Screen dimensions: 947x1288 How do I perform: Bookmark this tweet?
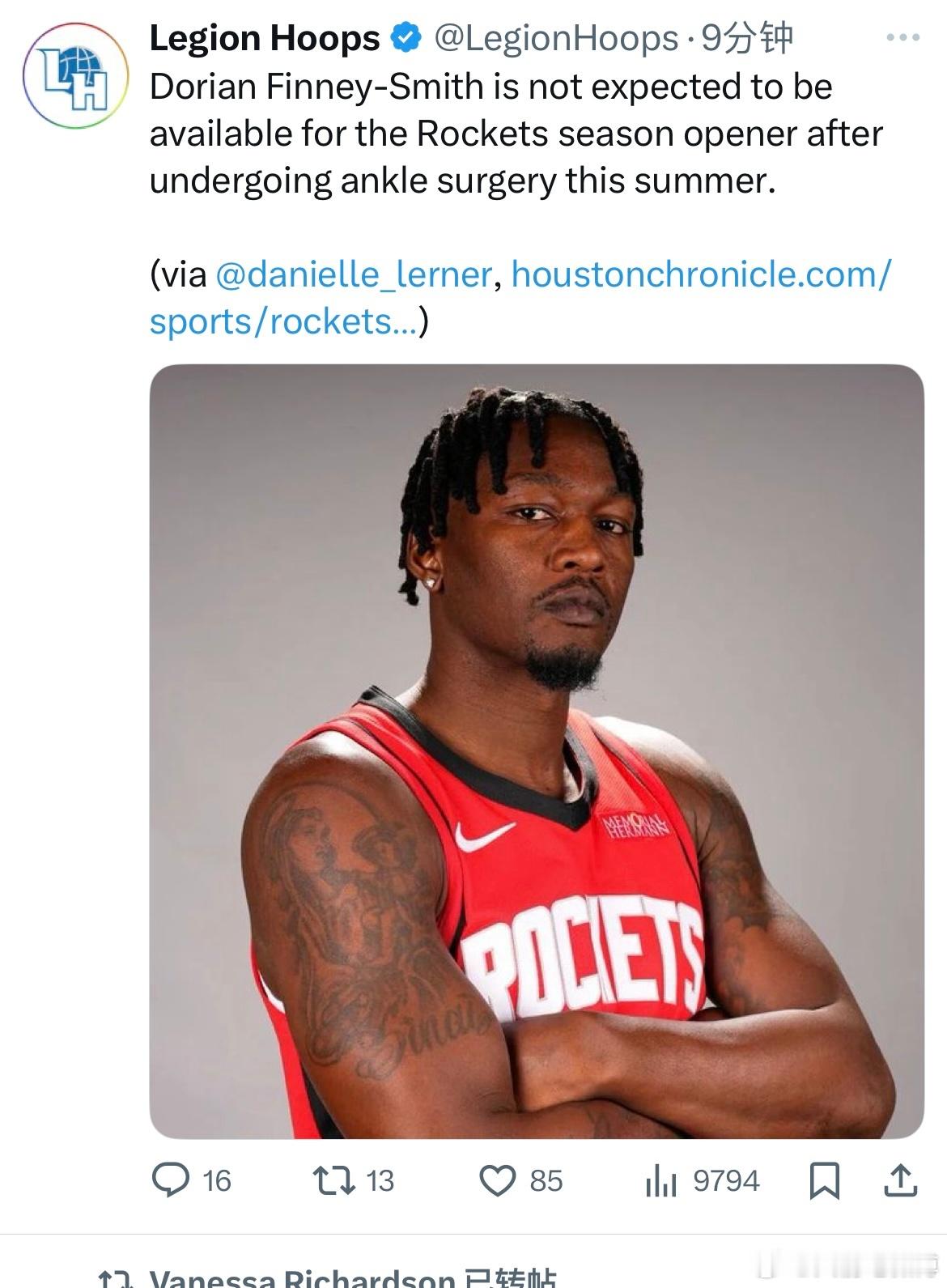[825, 1180]
